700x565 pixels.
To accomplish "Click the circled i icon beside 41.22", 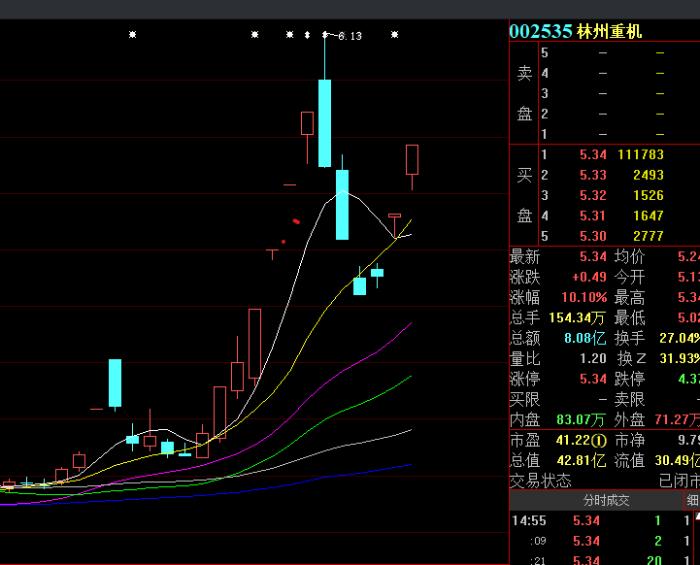I will pos(599,440).
